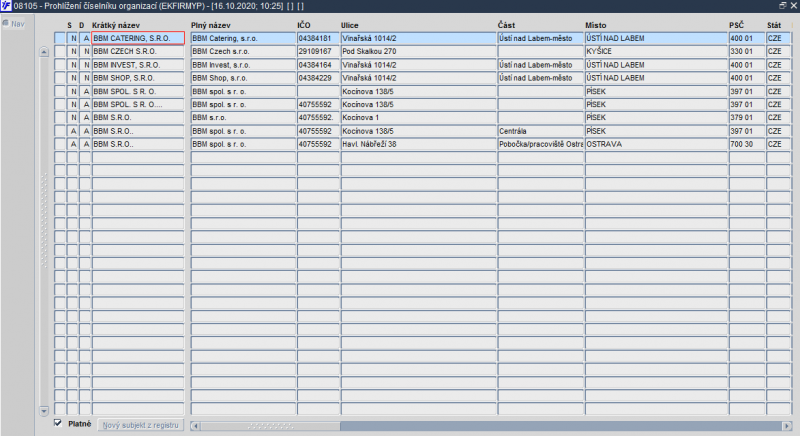This screenshot has width=800, height=436.
Task: Click the Místo column header
Action: point(595,25)
